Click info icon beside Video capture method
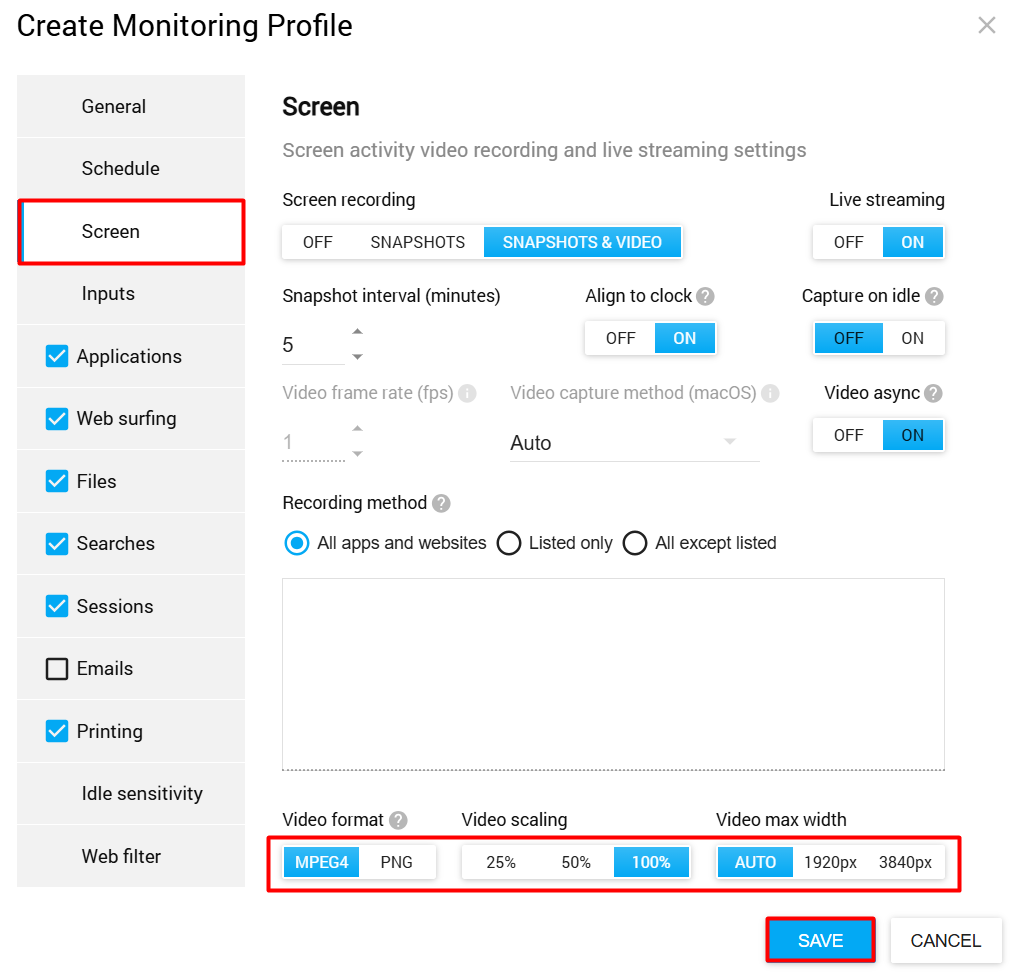1025x979 pixels. click(770, 394)
